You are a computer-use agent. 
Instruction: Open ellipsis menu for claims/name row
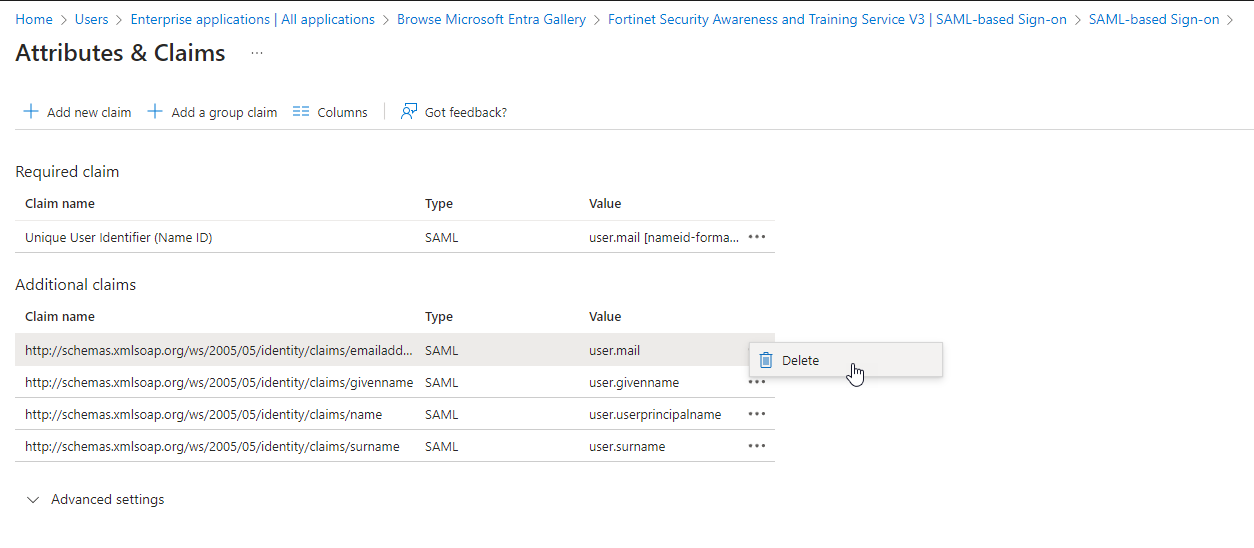point(757,414)
